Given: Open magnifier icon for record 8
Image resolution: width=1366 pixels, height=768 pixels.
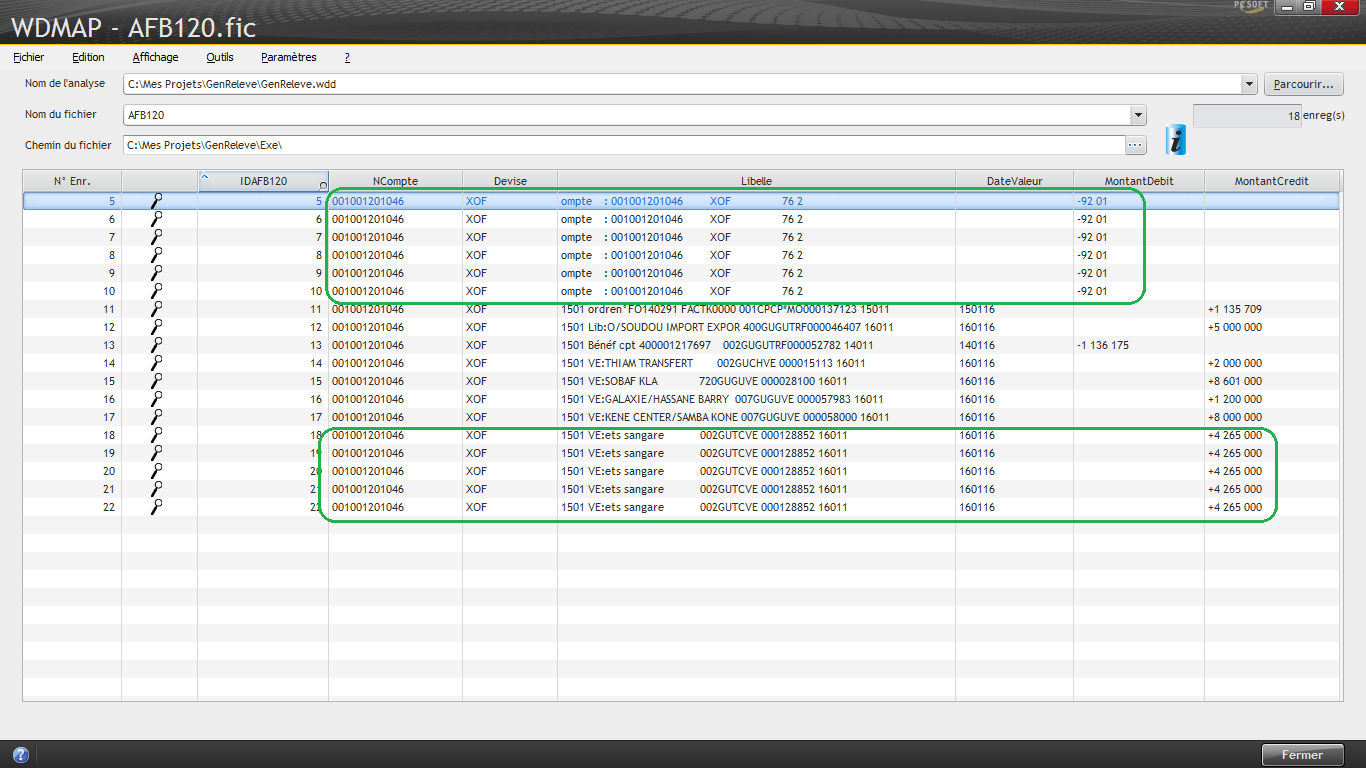Looking at the screenshot, I should click(x=157, y=255).
